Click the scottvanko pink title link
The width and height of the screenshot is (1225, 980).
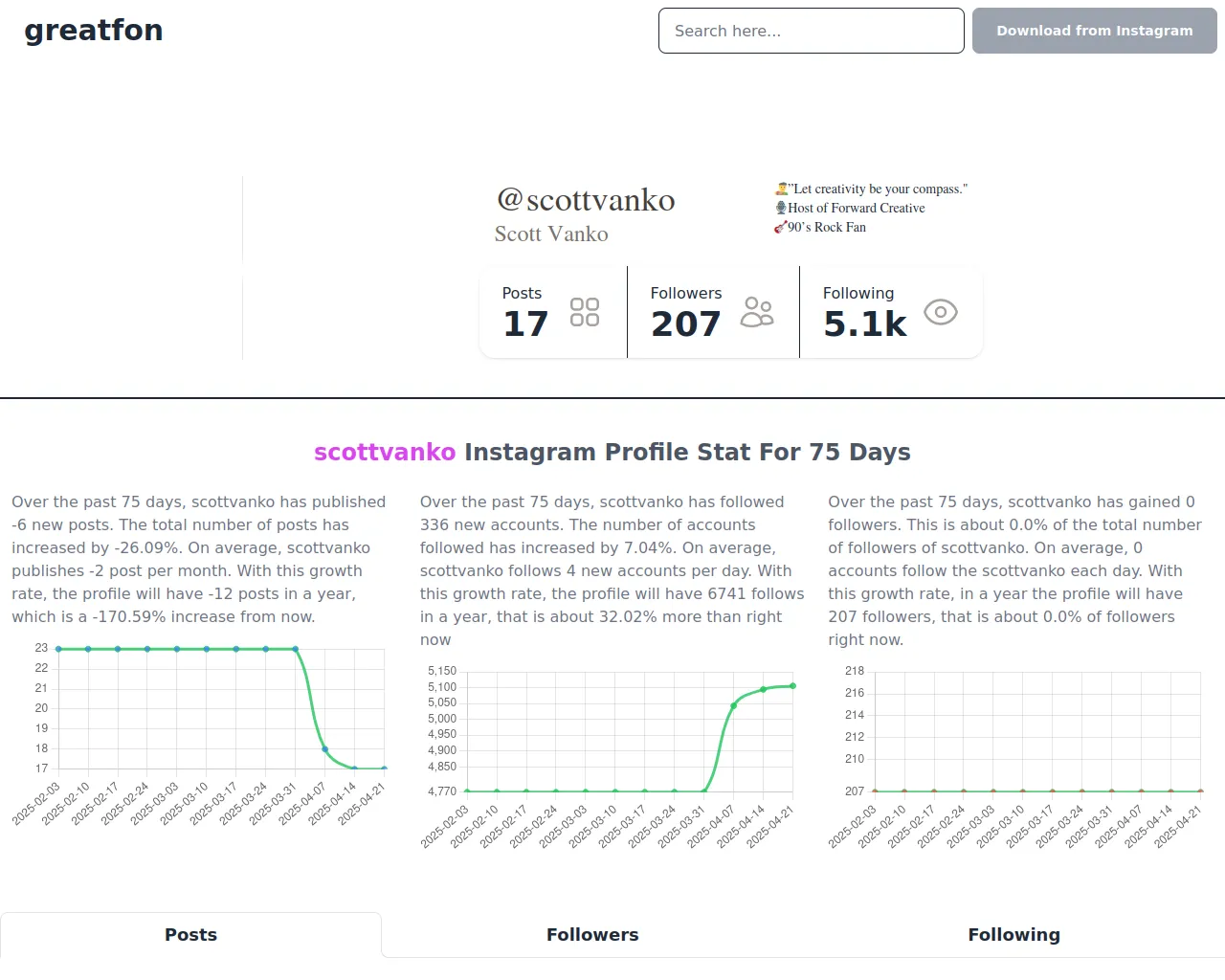point(385,452)
